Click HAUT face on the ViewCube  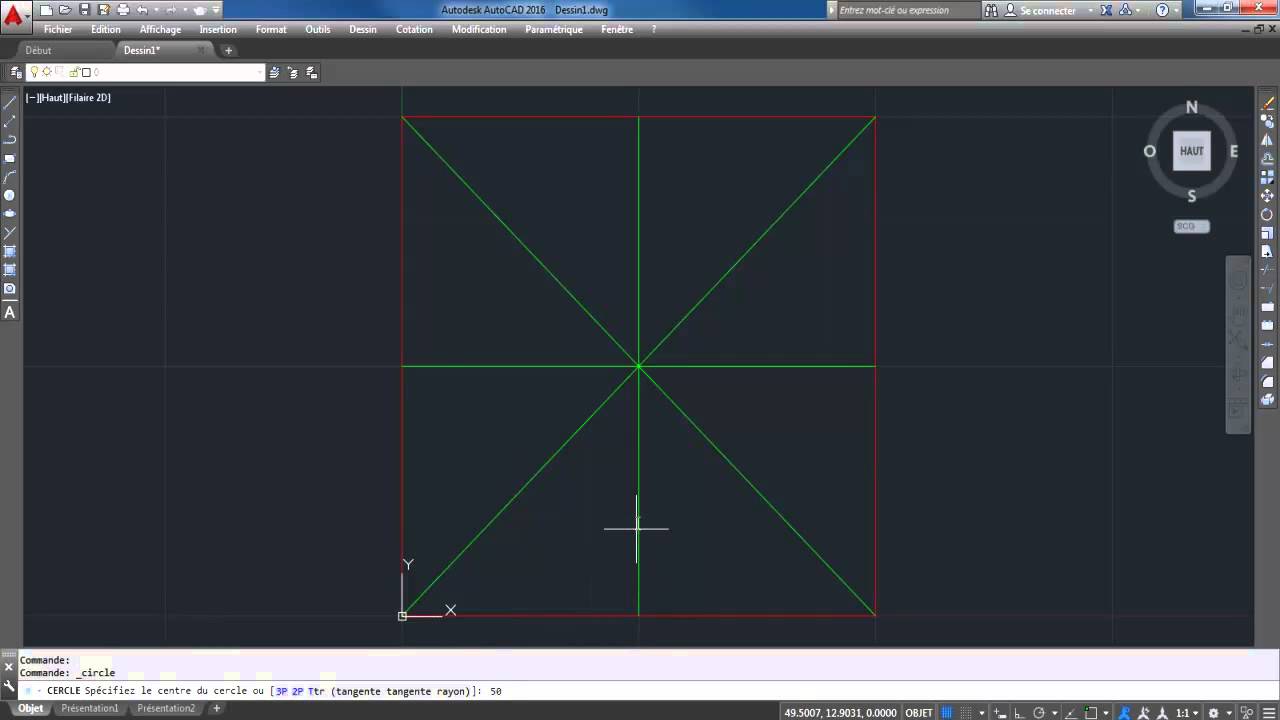(x=1191, y=151)
